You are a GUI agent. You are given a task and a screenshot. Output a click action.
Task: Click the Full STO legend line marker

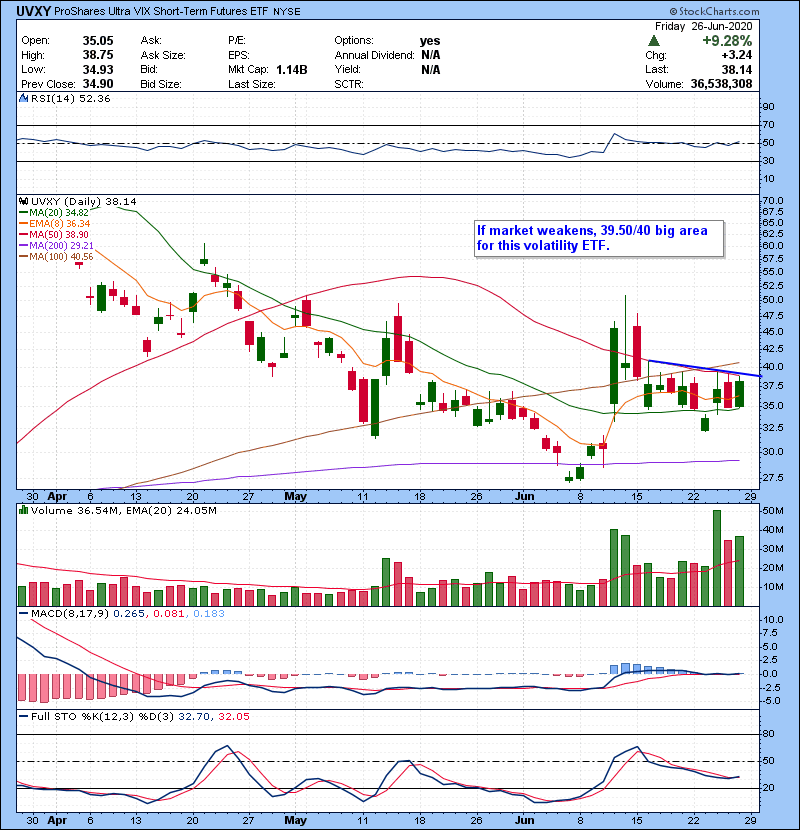coord(23,717)
